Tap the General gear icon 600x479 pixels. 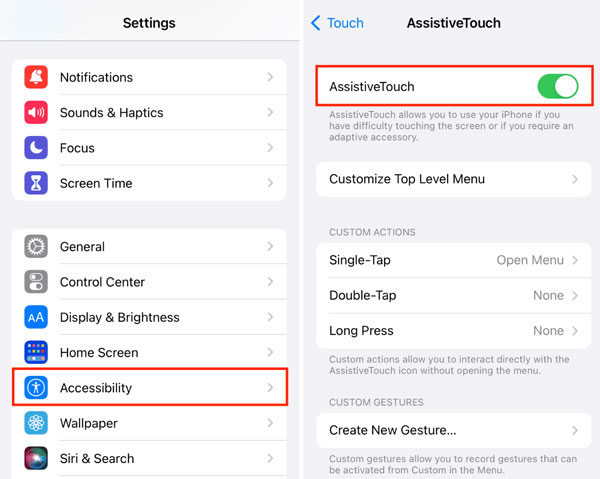[36, 247]
